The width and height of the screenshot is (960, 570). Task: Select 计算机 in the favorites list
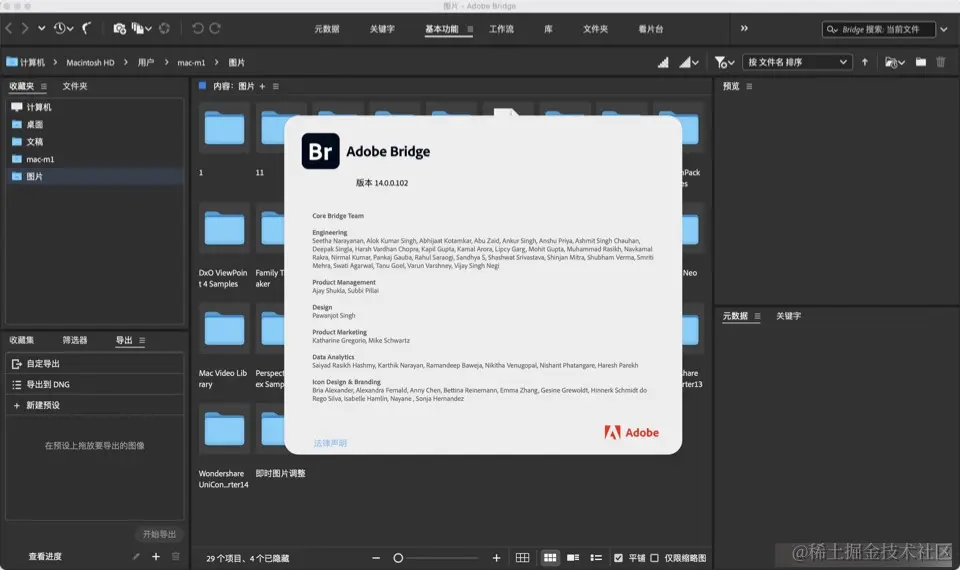click(x=95, y=107)
